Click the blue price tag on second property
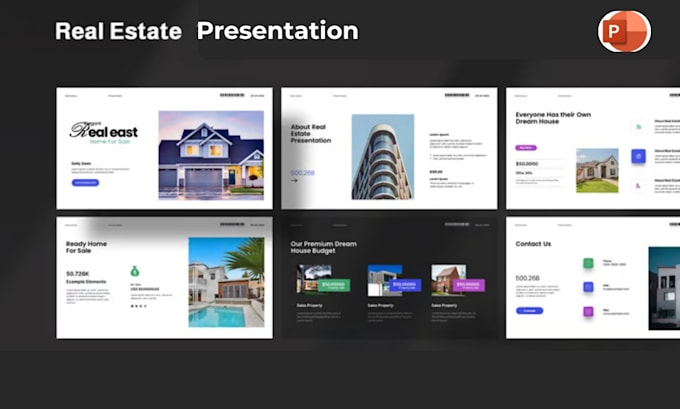 point(405,285)
